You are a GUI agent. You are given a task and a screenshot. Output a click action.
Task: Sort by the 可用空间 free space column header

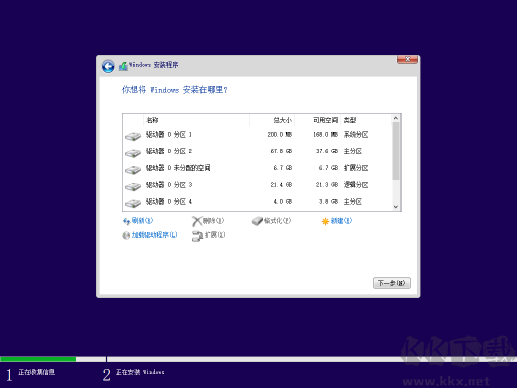point(317,120)
